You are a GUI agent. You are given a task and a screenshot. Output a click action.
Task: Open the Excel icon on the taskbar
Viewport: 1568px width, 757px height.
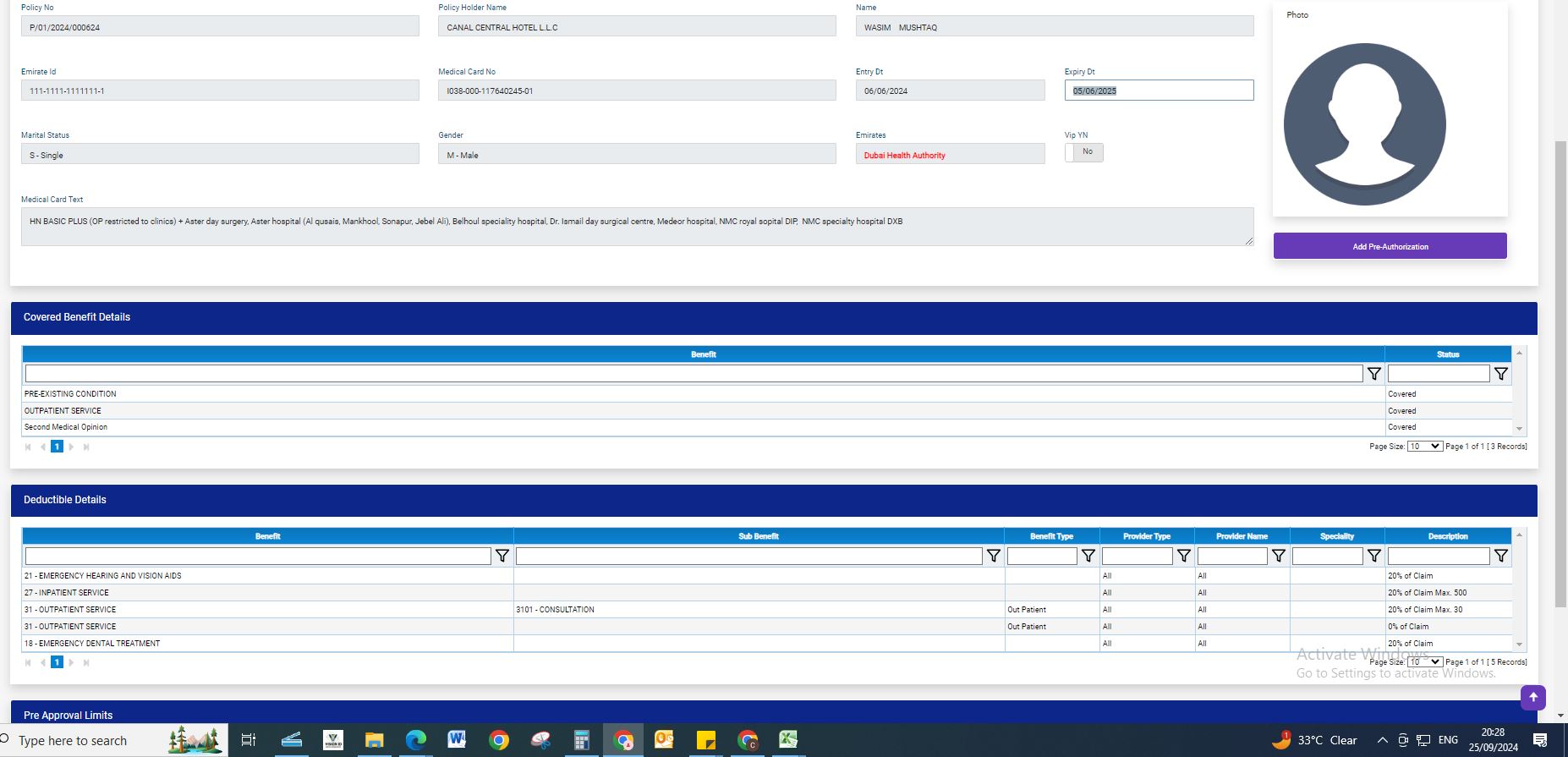click(788, 740)
